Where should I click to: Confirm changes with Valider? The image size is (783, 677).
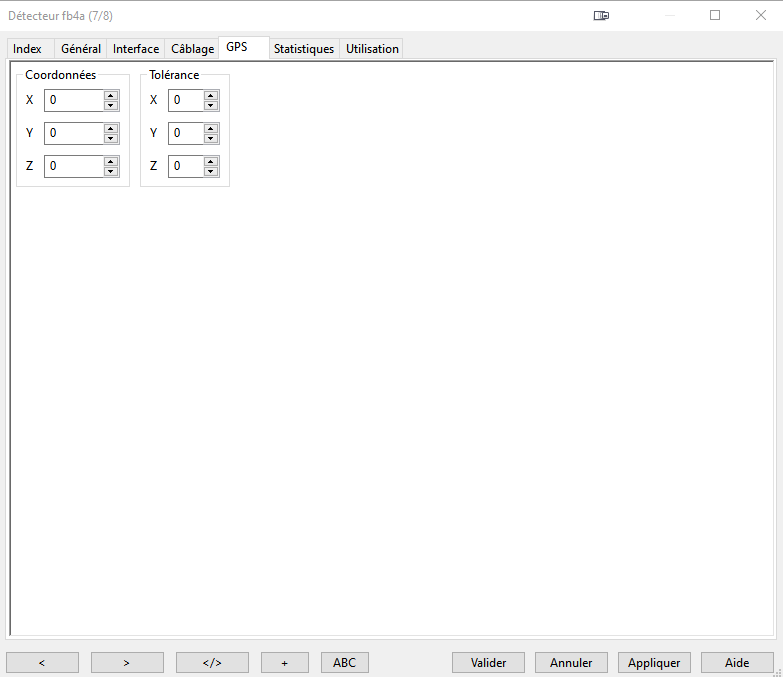coord(488,662)
